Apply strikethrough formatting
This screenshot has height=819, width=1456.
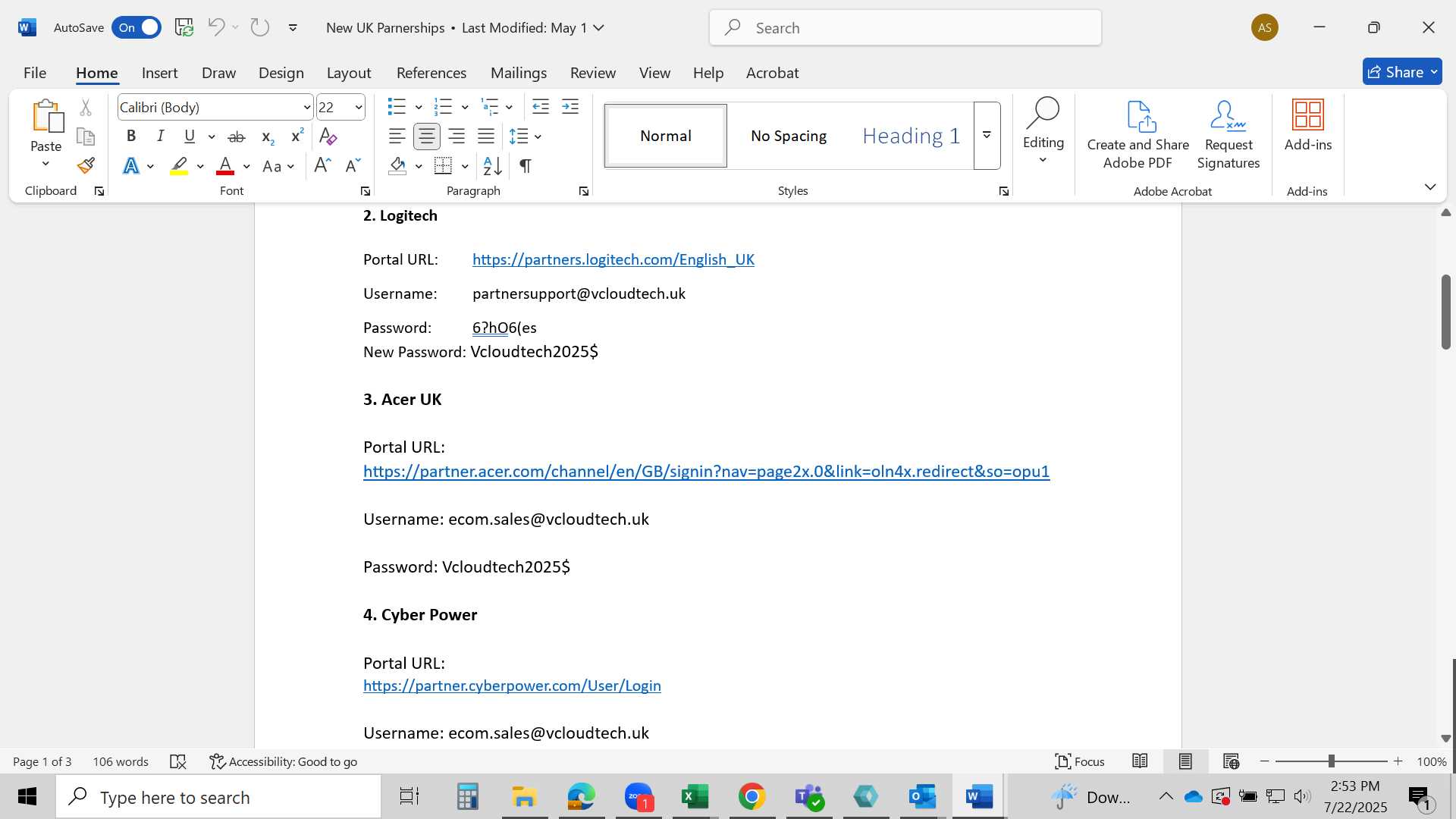point(237,136)
